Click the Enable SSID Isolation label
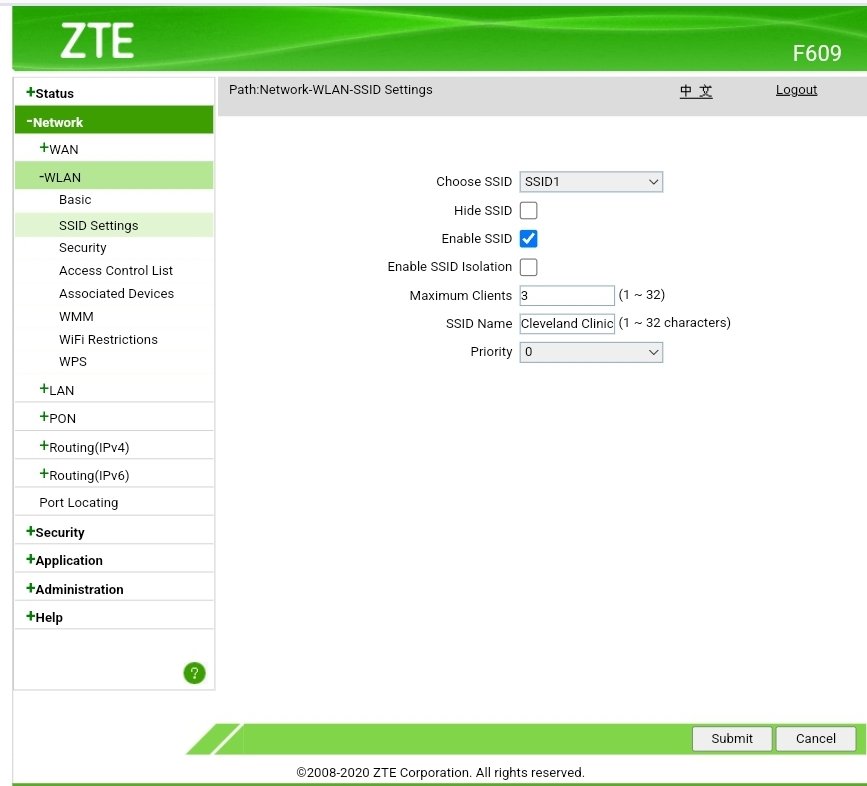 pos(450,266)
